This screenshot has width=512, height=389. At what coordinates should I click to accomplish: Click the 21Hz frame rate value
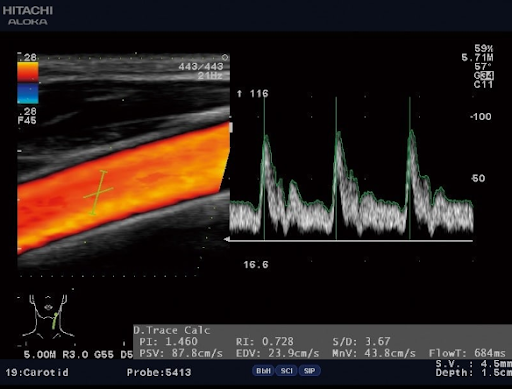[210, 76]
